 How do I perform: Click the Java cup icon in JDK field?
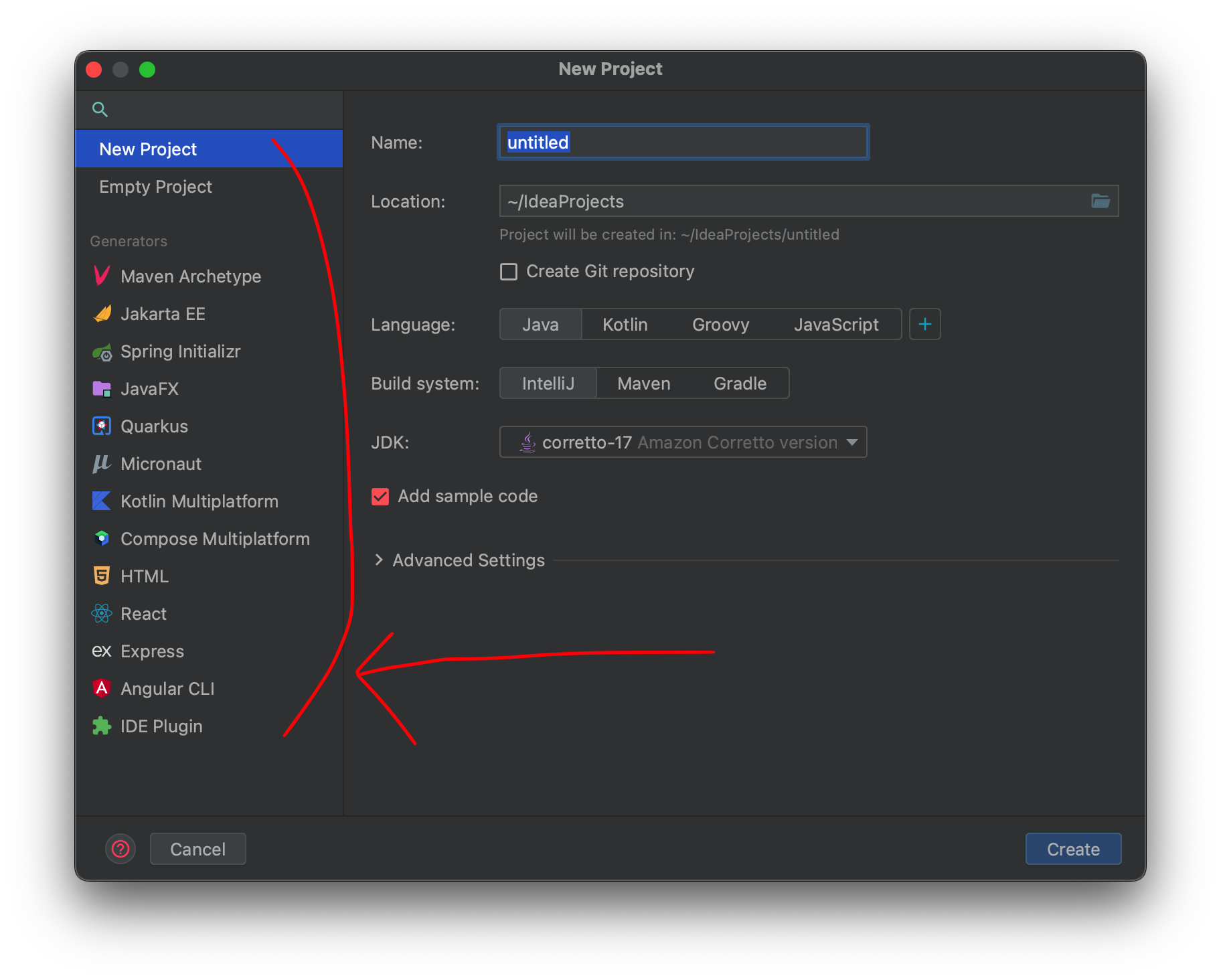[528, 442]
